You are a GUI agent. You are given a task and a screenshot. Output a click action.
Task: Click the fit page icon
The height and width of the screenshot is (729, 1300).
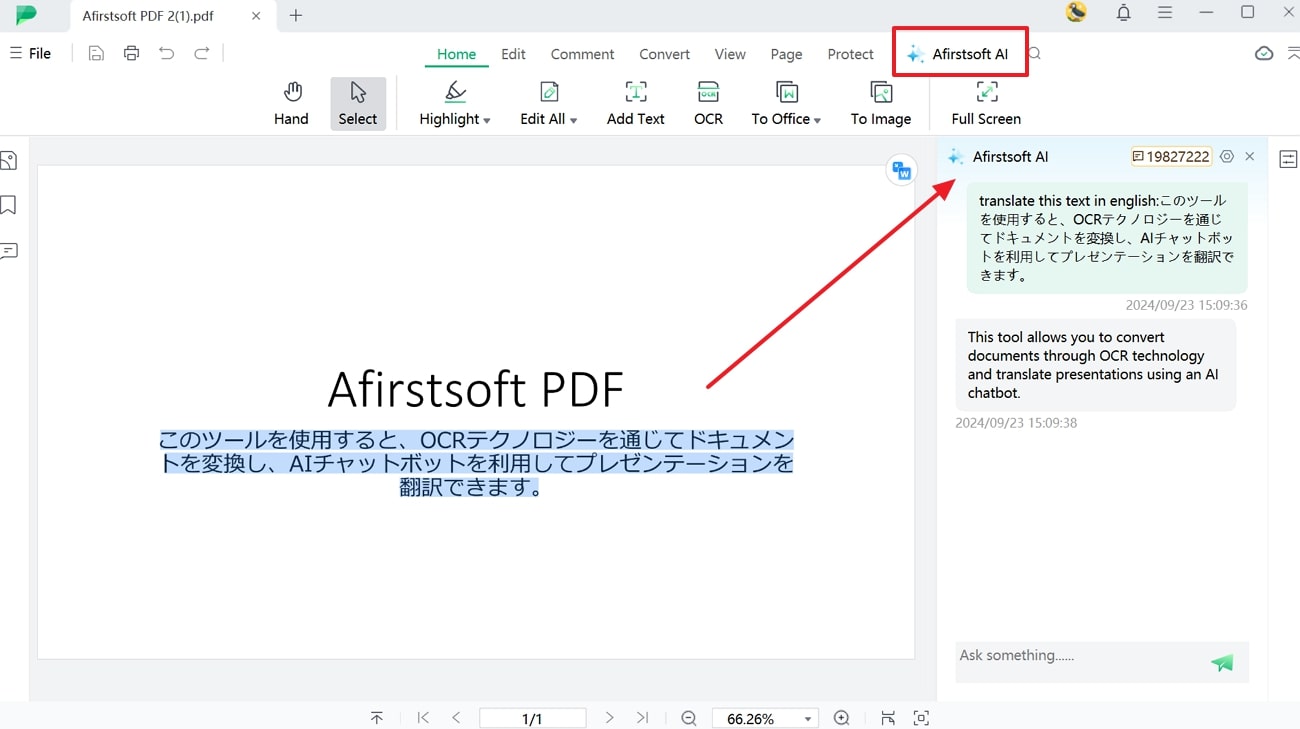pos(921,718)
